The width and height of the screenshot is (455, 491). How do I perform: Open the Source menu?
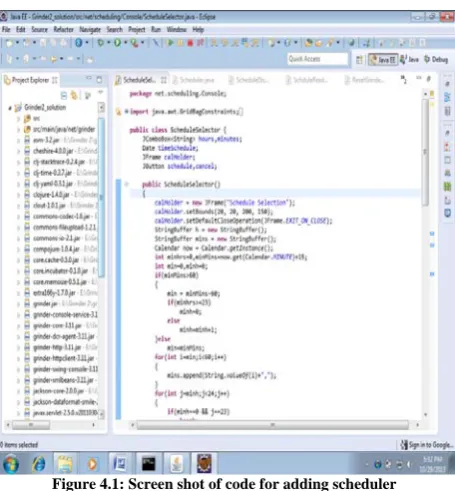[x=39, y=30]
